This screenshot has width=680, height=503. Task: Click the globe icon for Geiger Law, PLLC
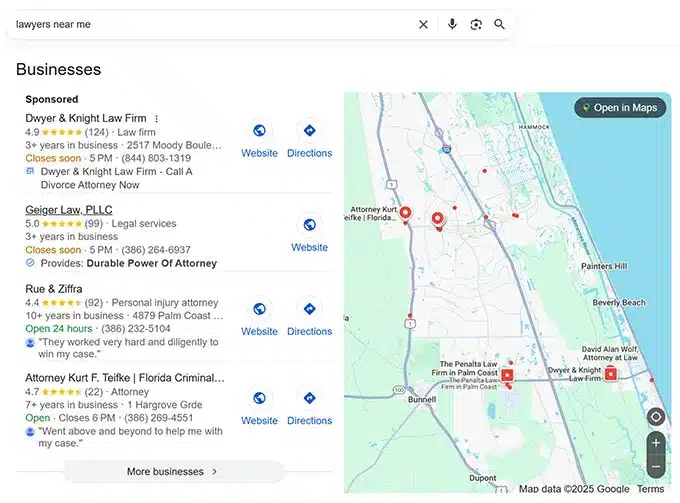point(310,225)
